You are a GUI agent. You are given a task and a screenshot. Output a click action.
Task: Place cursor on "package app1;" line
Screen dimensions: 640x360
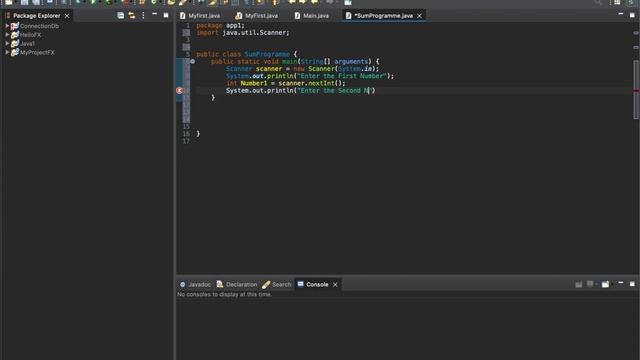pos(220,25)
